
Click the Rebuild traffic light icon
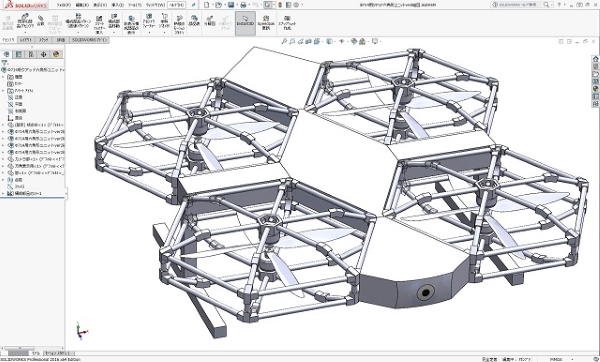(x=280, y=5)
